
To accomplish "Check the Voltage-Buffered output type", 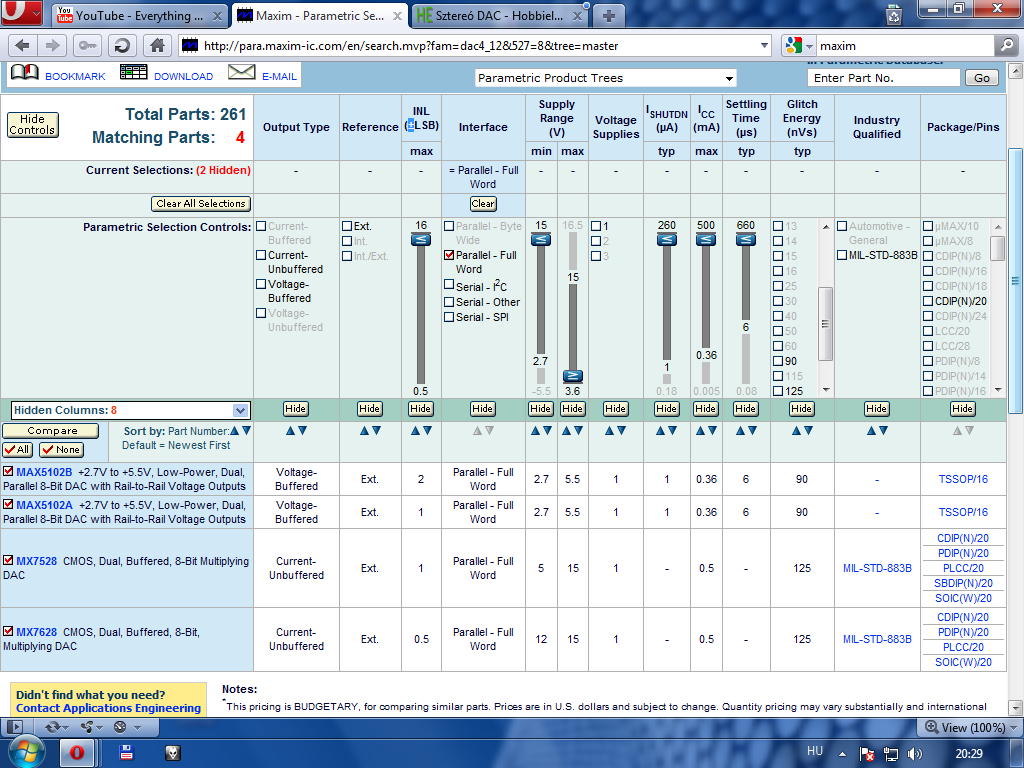I will [261, 284].
